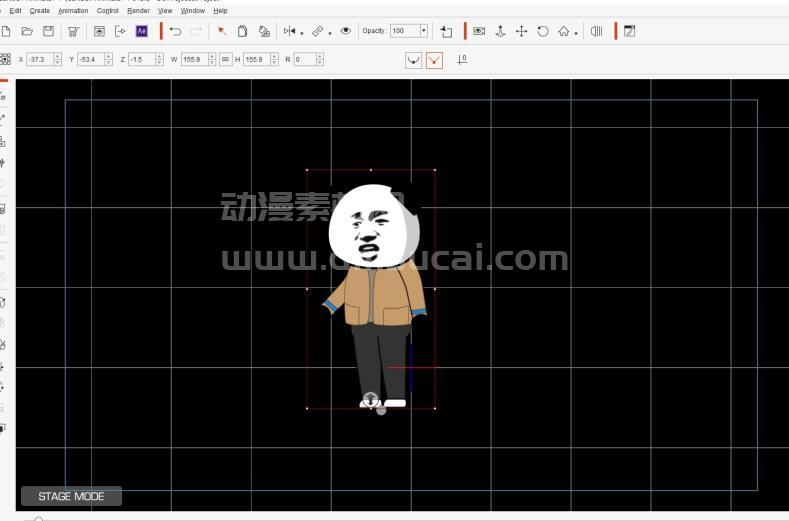The image size is (789, 521).
Task: Select the camera rotate tool
Action: 542,31
